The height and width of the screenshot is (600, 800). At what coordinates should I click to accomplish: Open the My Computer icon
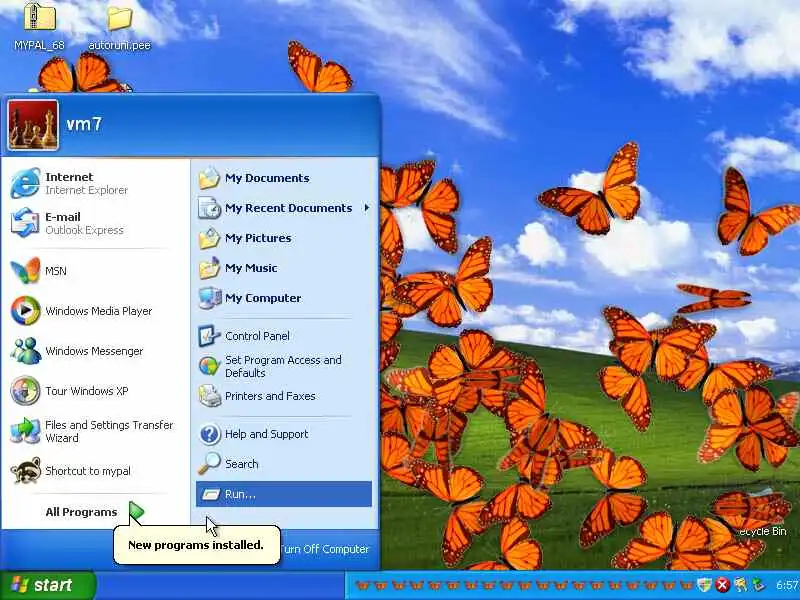coord(209,298)
